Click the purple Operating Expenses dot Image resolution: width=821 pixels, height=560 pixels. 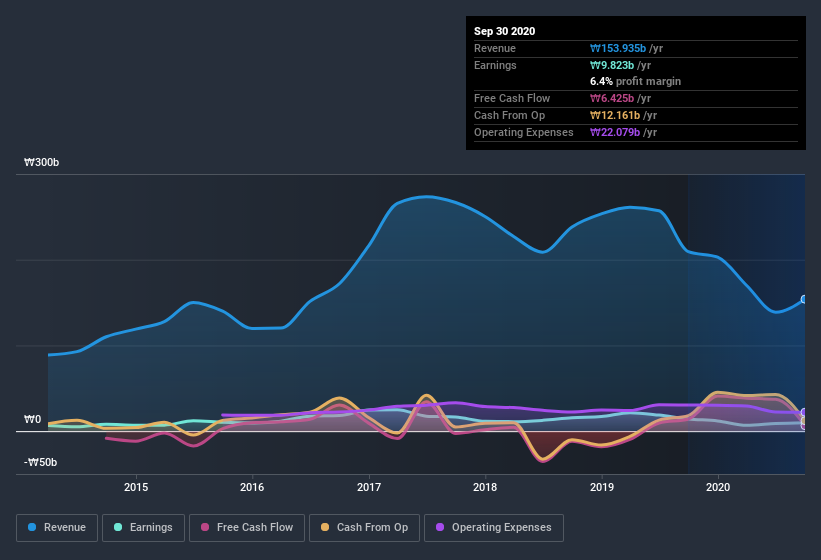pyautogui.click(x=440, y=527)
